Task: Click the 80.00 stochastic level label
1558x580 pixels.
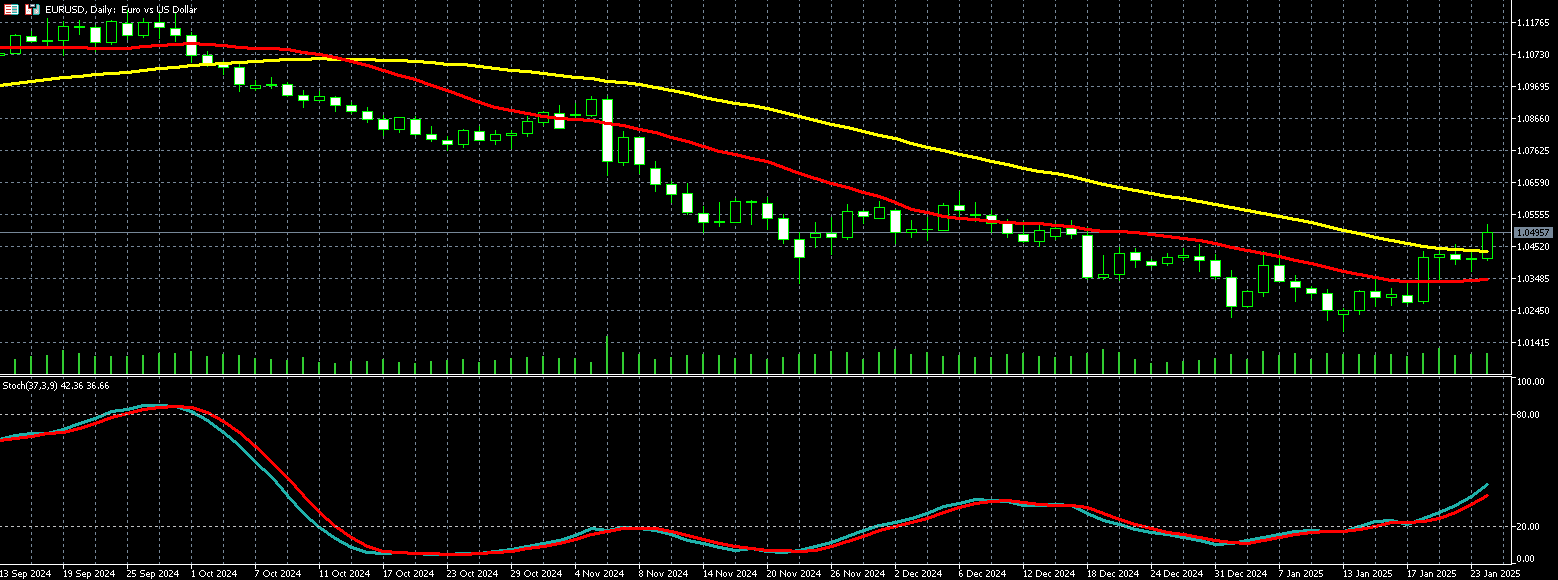Action: [1529, 414]
